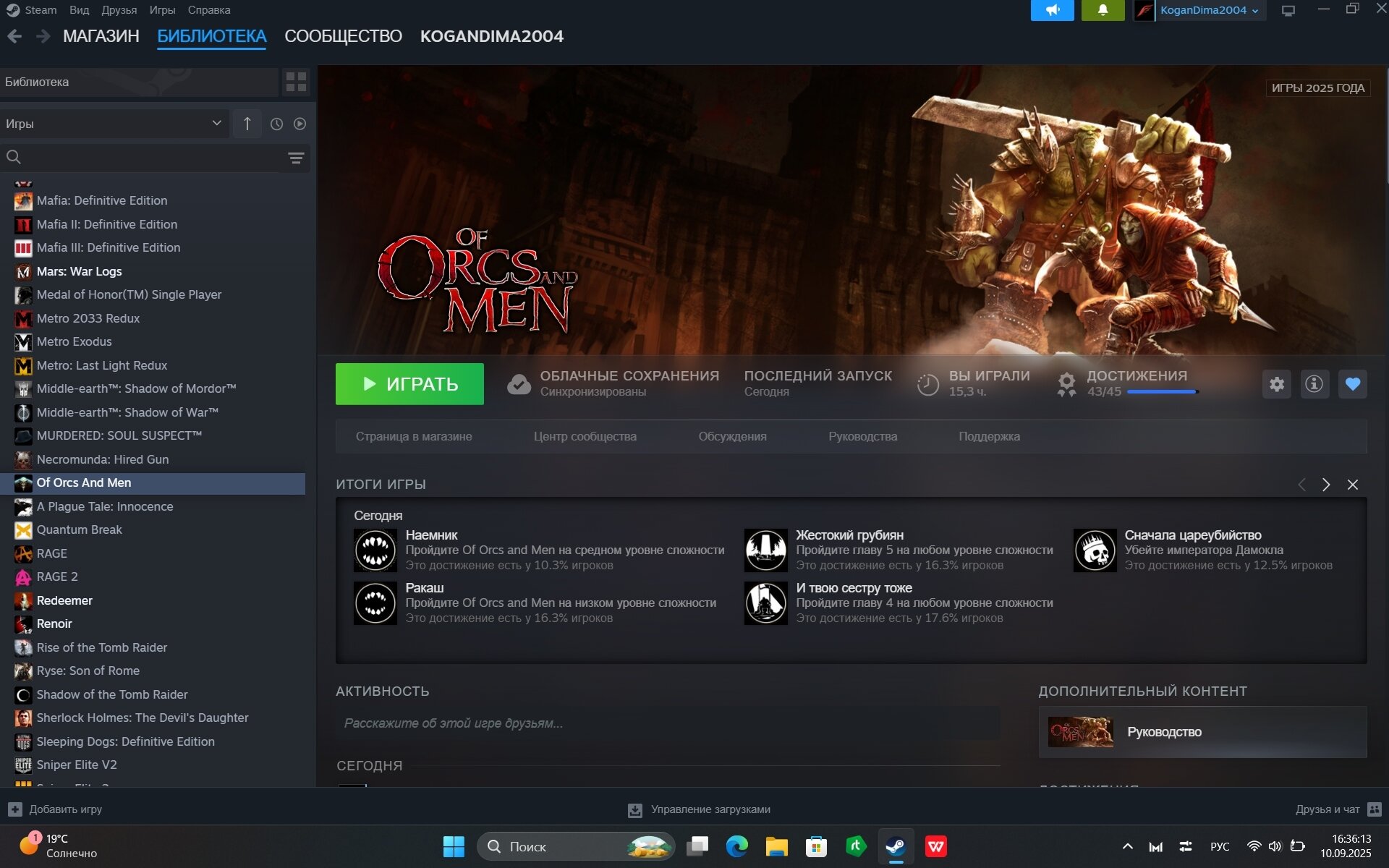Click the sort ascending arrow button
The image size is (1389, 868).
click(x=247, y=124)
